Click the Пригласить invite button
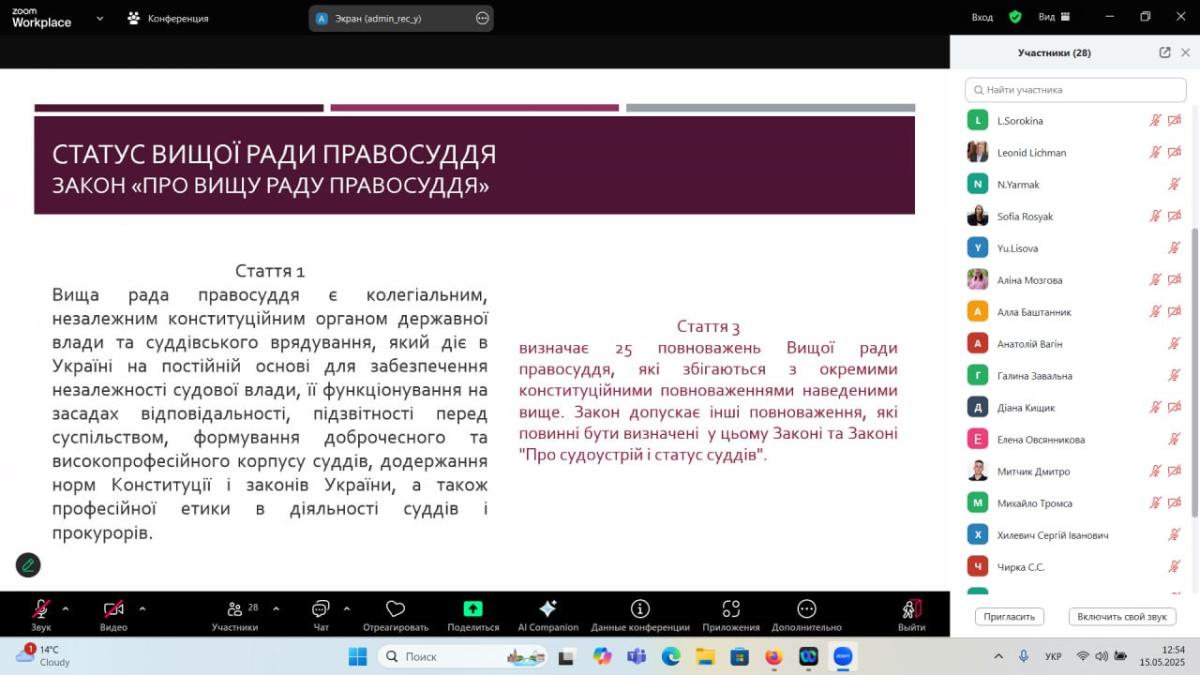 tap(1009, 617)
